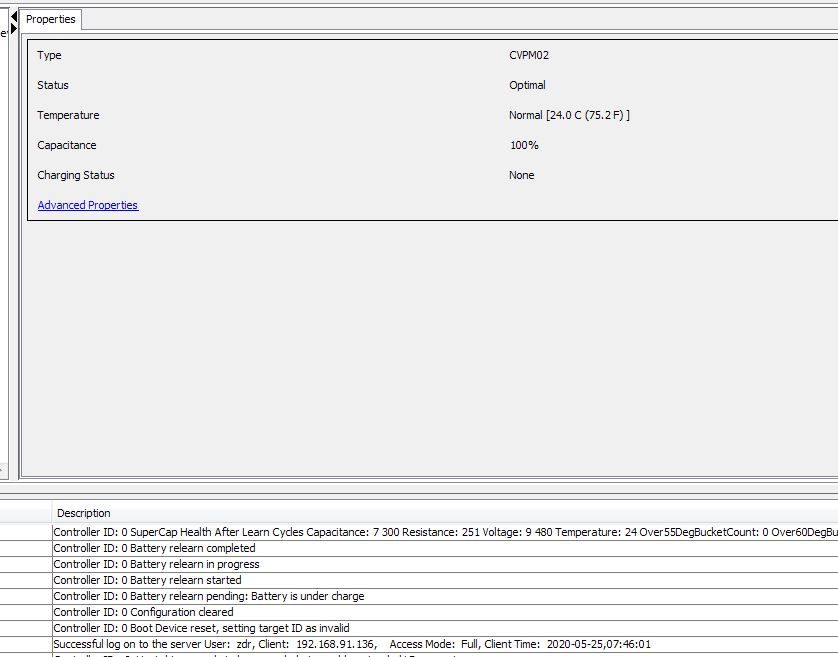This screenshot has height=657, width=838.
Task: Select the Battery relearn completed log entry
Action: click(445, 548)
